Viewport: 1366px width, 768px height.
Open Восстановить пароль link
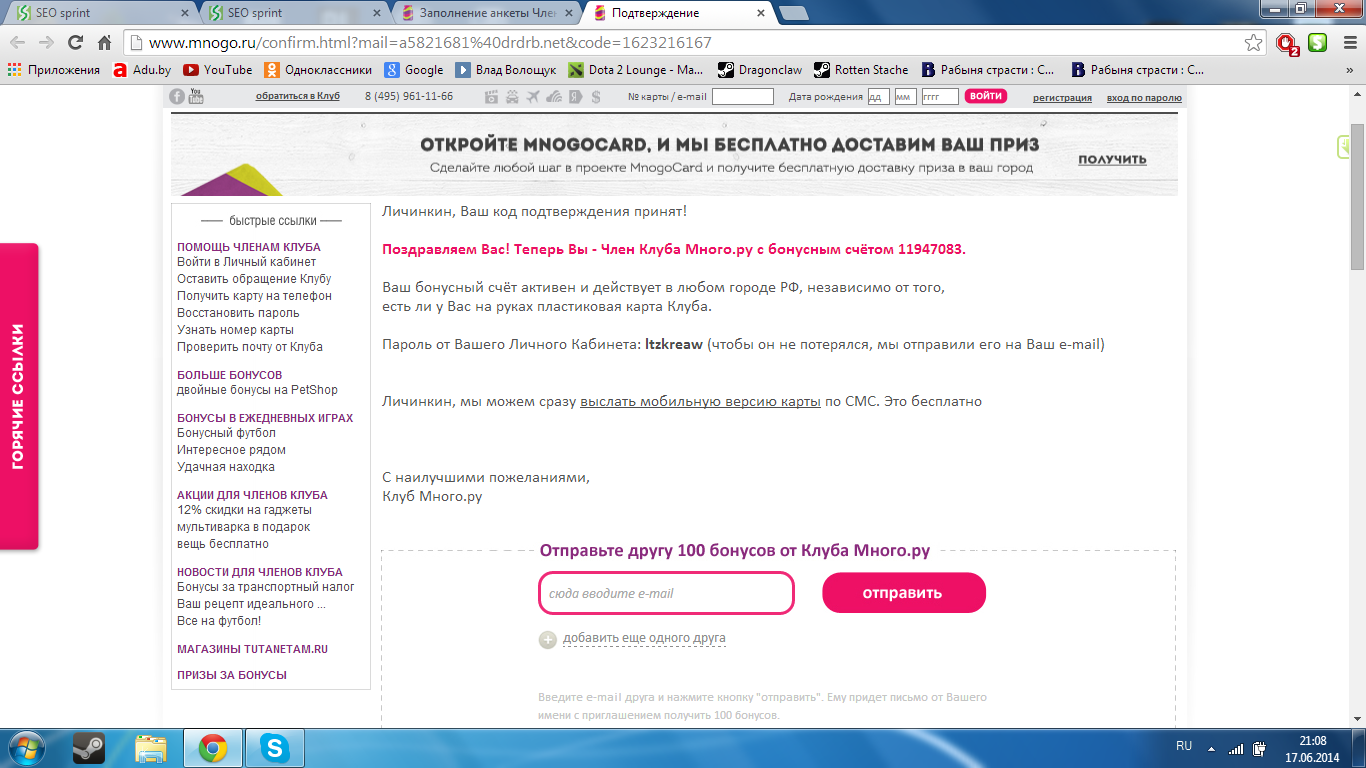[x=238, y=313]
